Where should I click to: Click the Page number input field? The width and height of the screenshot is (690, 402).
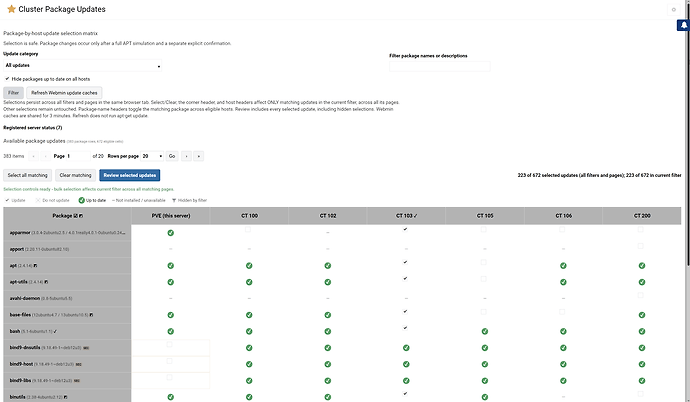[x=78, y=156]
